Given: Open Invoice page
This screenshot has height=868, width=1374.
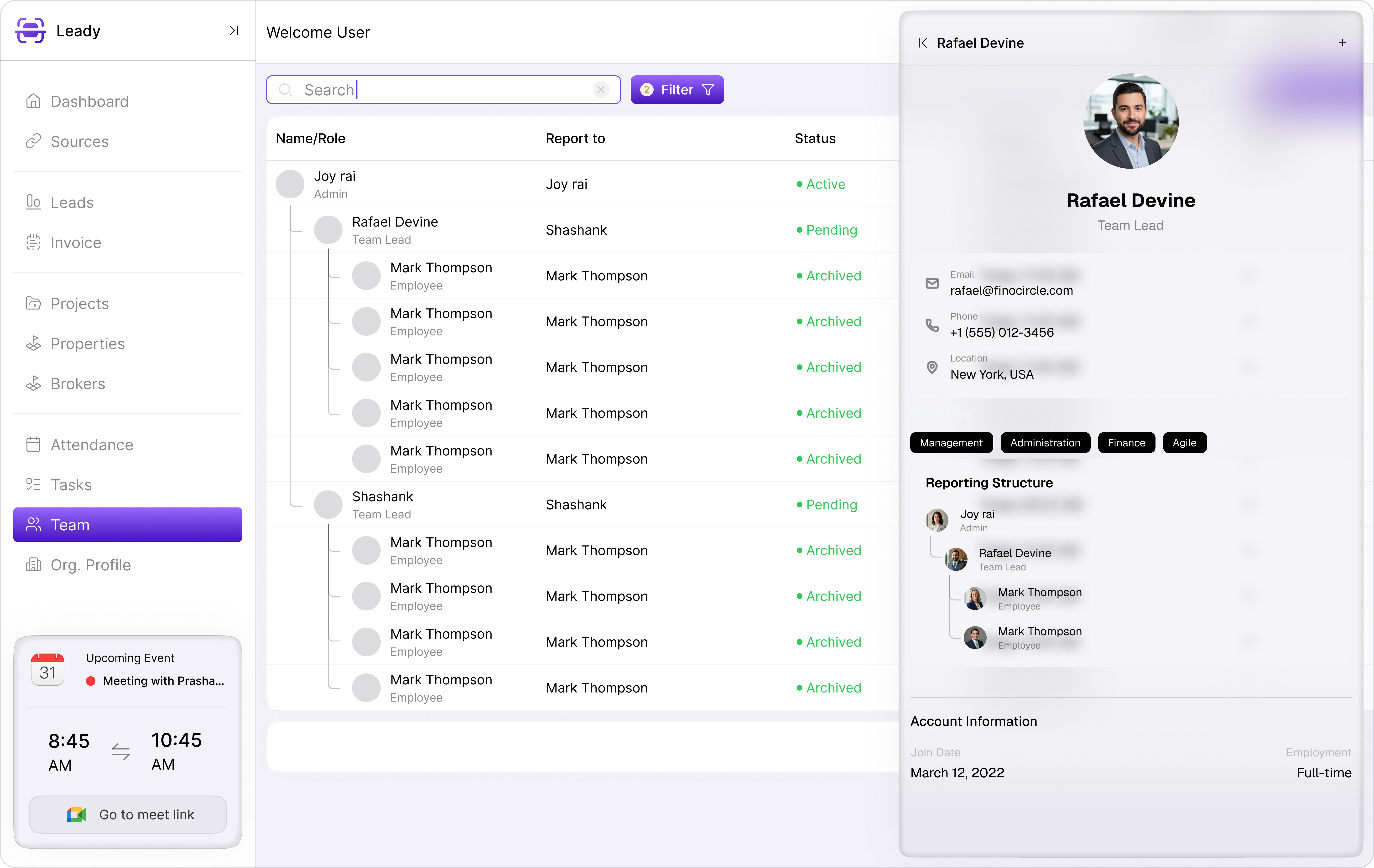Looking at the screenshot, I should (128, 242).
